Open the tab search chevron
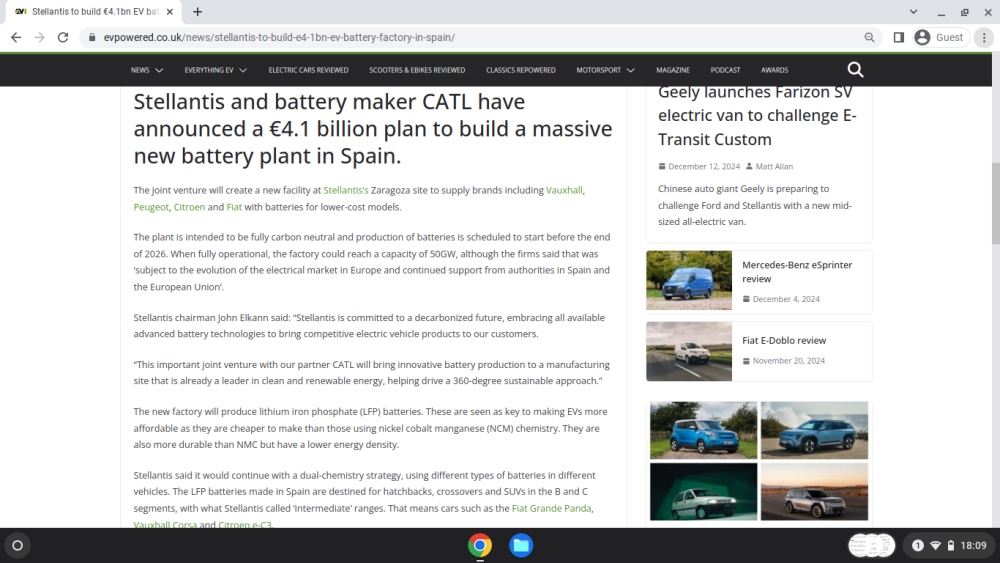The width and height of the screenshot is (1000, 563). coord(913,11)
